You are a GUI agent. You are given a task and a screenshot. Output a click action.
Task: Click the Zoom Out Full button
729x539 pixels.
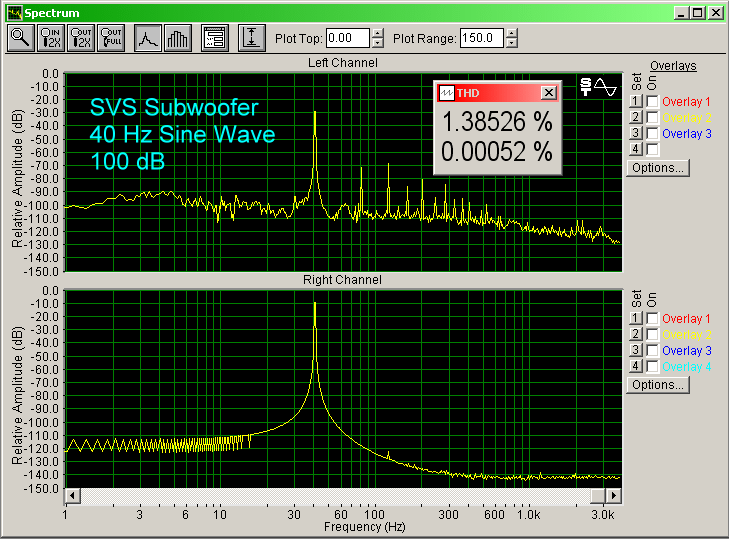[112, 38]
